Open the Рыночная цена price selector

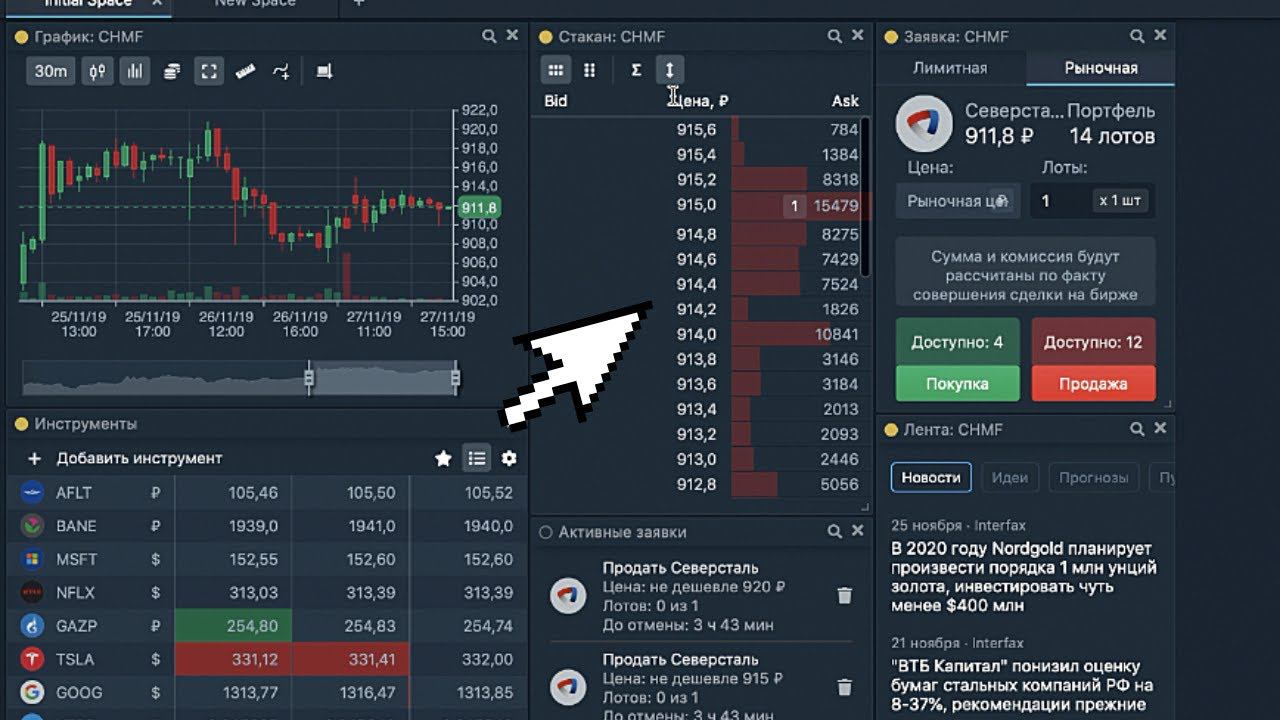tap(958, 201)
